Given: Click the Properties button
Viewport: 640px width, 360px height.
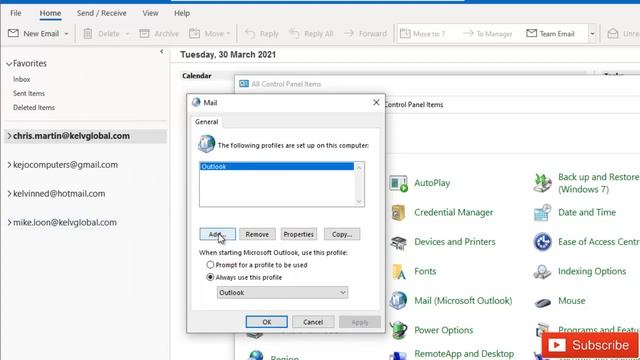Looking at the screenshot, I should [299, 234].
